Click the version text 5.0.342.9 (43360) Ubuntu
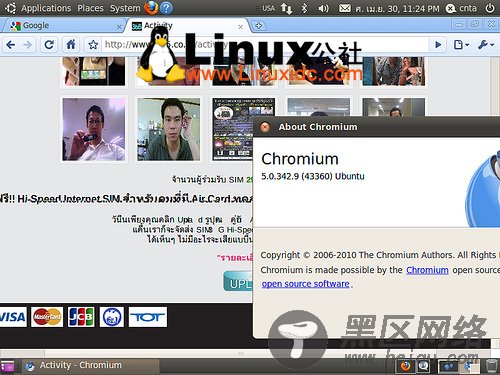Image resolution: width=500 pixels, height=375 pixels. [313, 176]
